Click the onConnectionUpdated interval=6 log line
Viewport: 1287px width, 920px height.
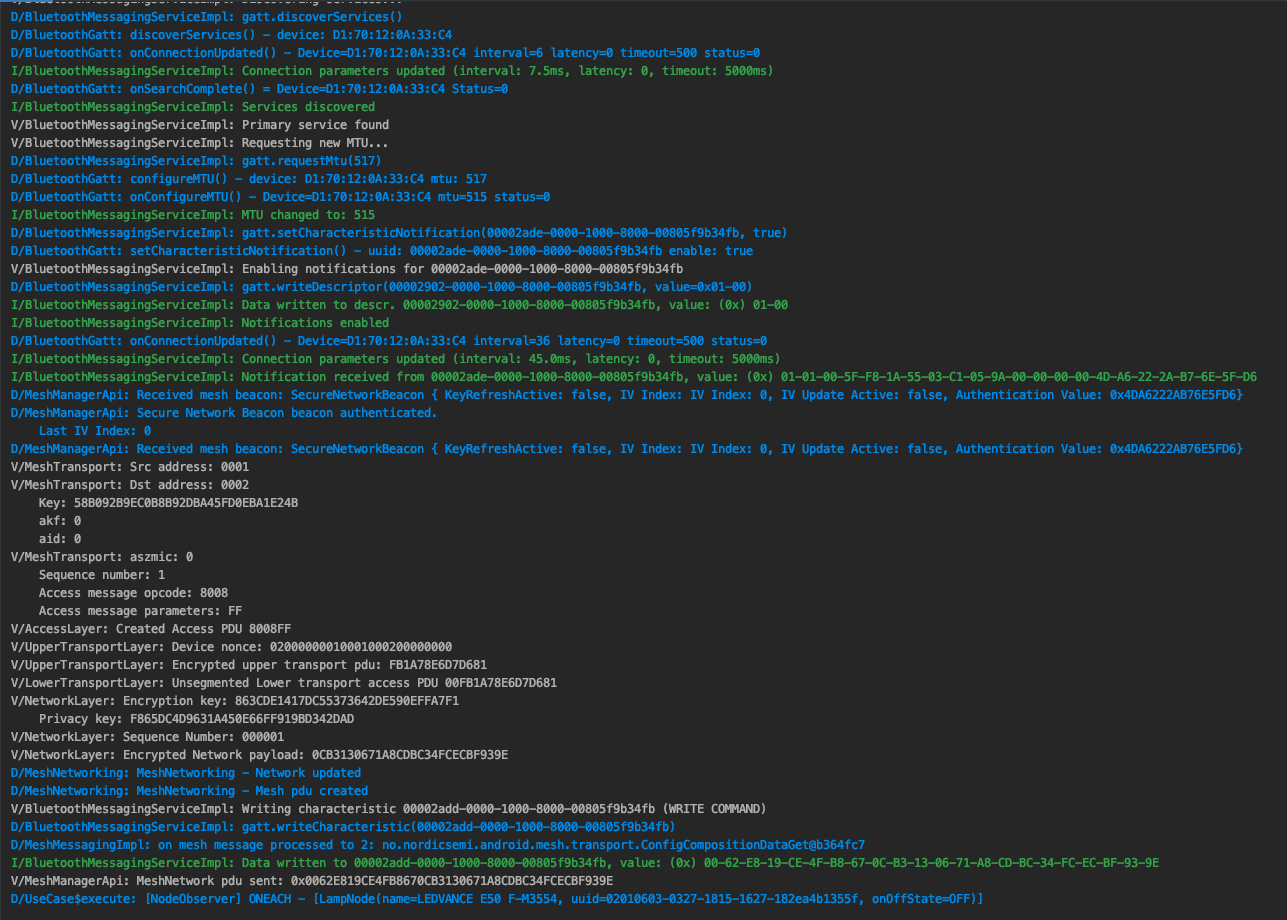point(300,52)
